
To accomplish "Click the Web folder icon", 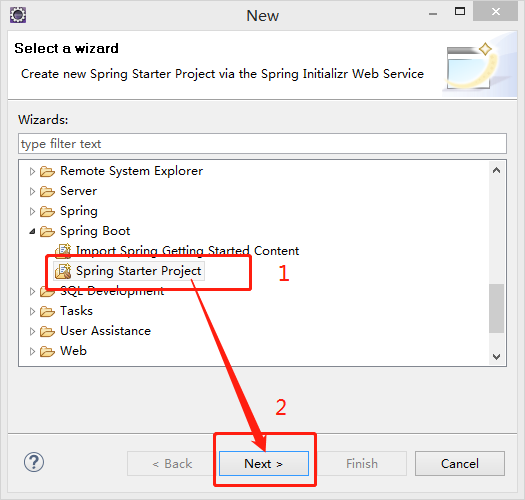I will click(x=47, y=352).
